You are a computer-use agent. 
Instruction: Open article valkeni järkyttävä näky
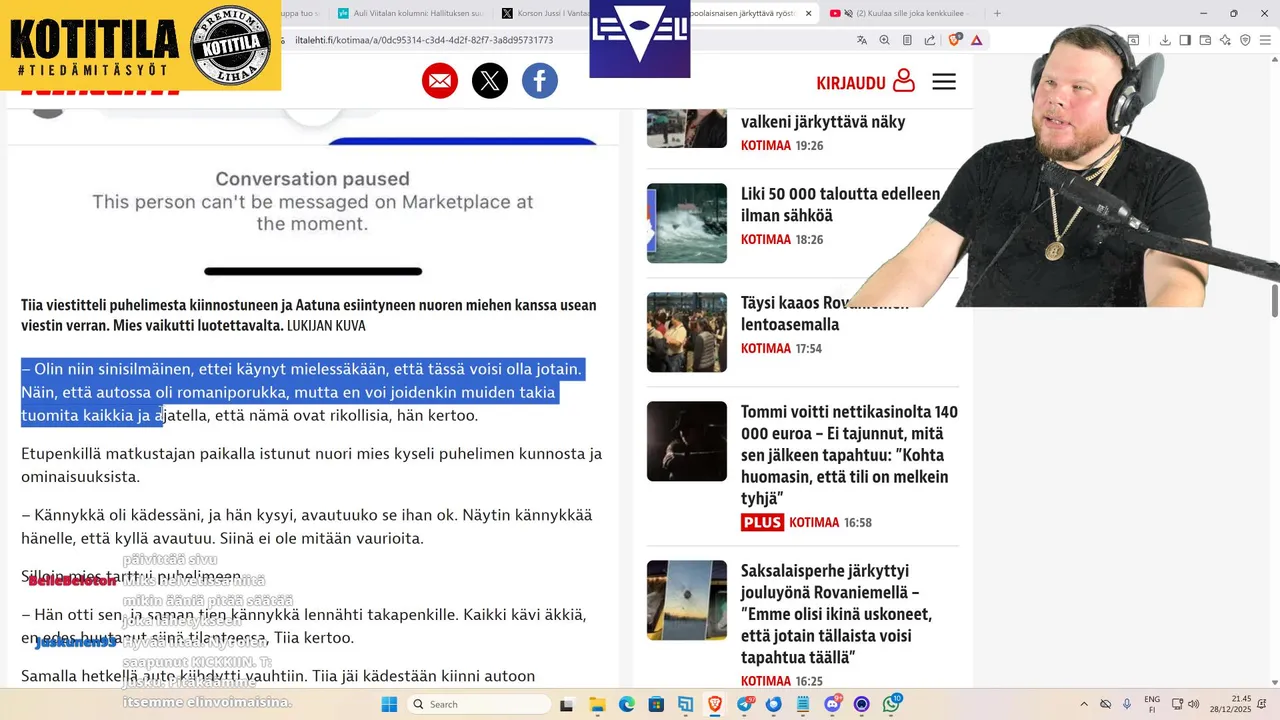[x=823, y=122]
